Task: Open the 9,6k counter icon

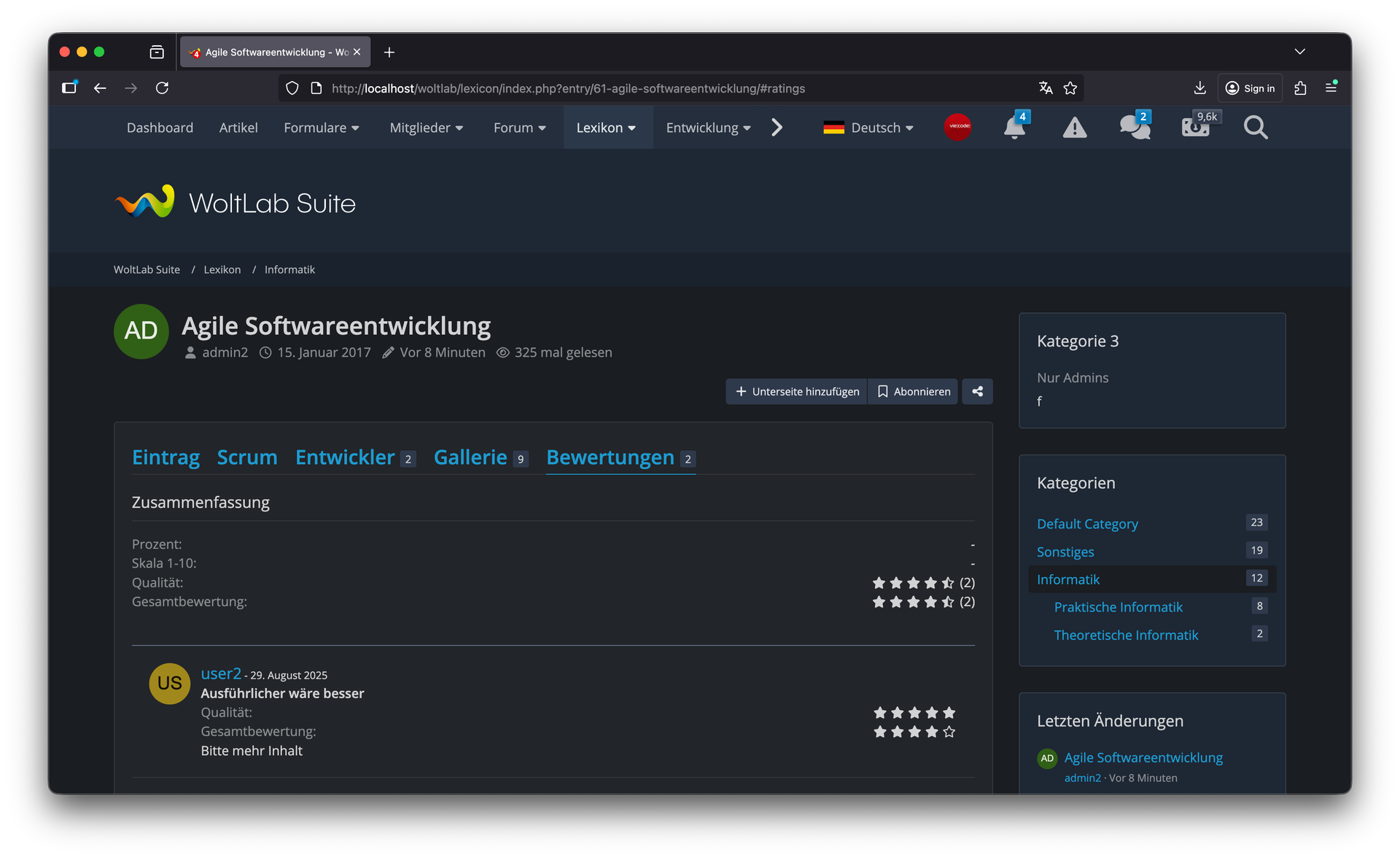Action: (1195, 128)
